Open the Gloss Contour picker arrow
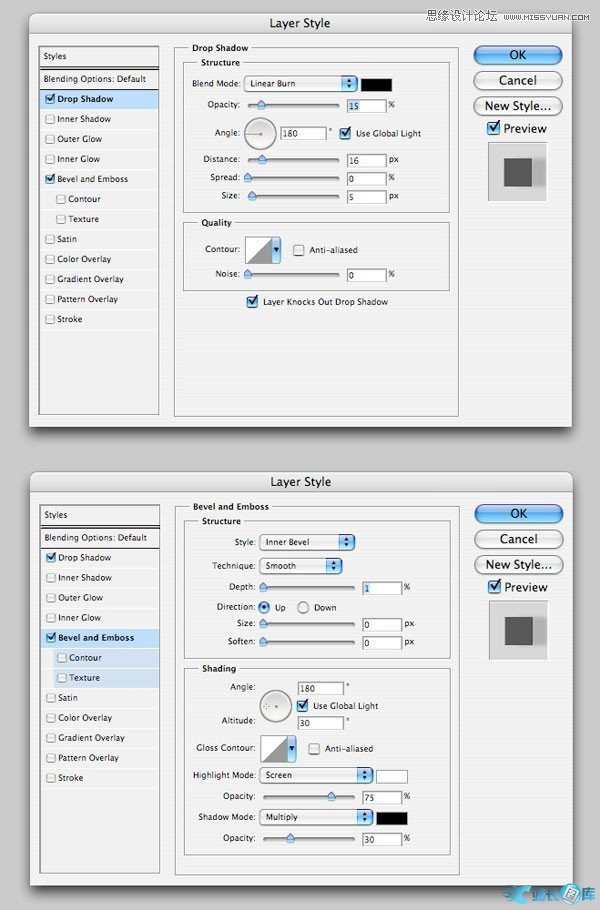The height and width of the screenshot is (910, 600). point(292,748)
